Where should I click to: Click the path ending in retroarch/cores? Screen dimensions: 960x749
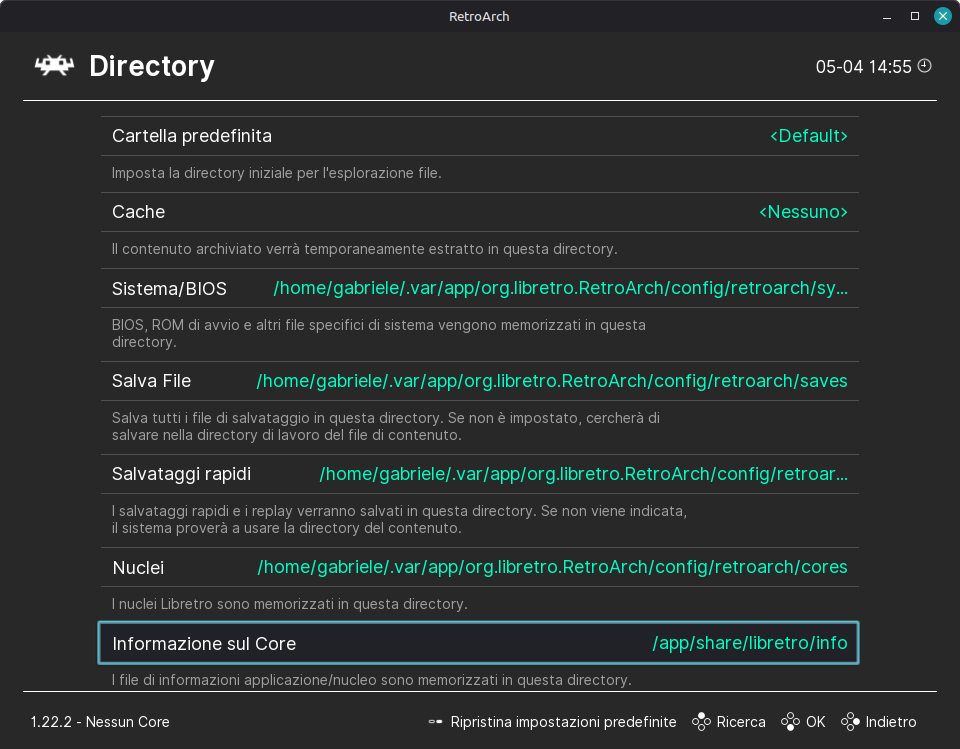coord(552,567)
